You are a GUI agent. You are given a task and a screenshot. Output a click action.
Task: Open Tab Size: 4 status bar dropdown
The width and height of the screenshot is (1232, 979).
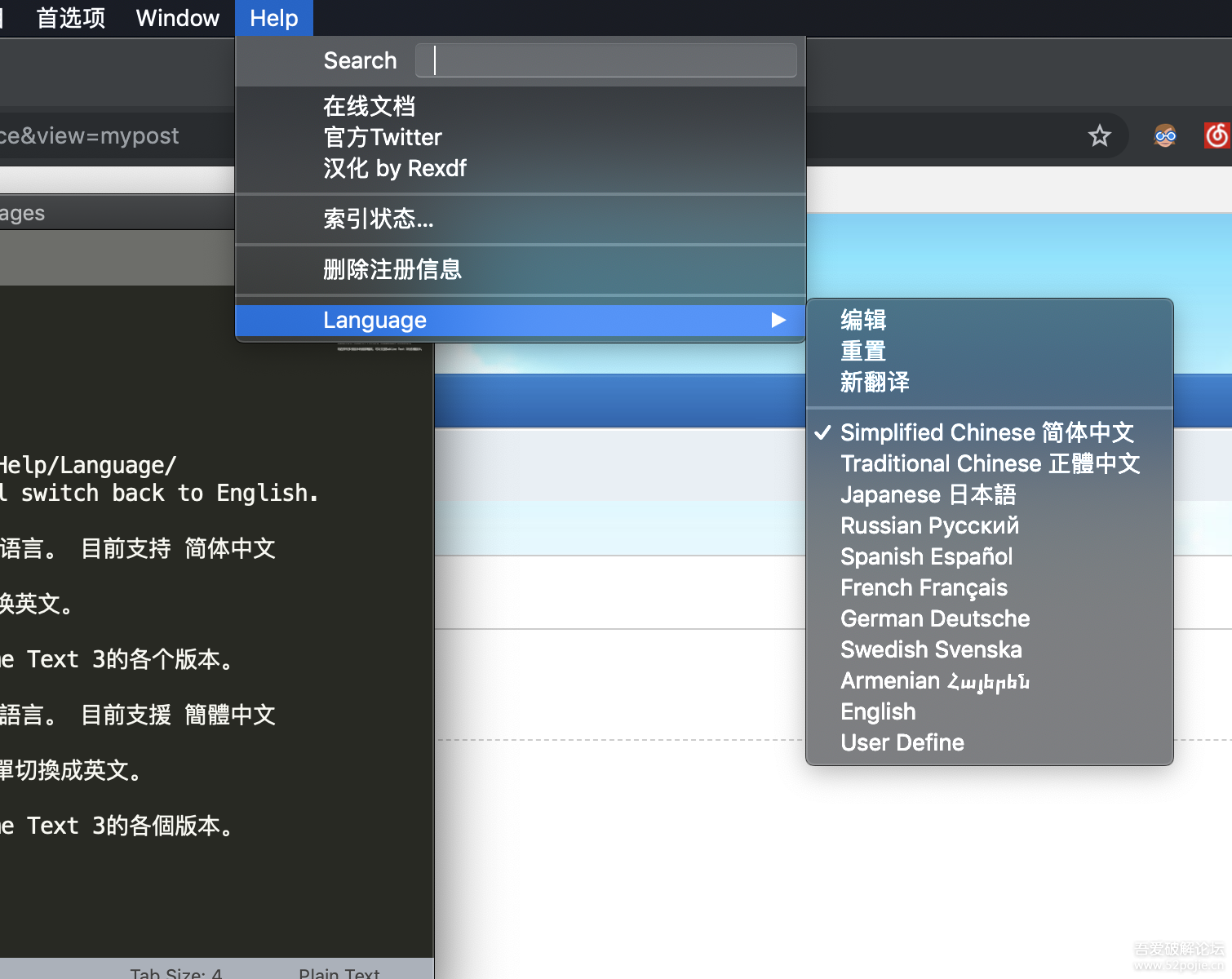point(175,972)
